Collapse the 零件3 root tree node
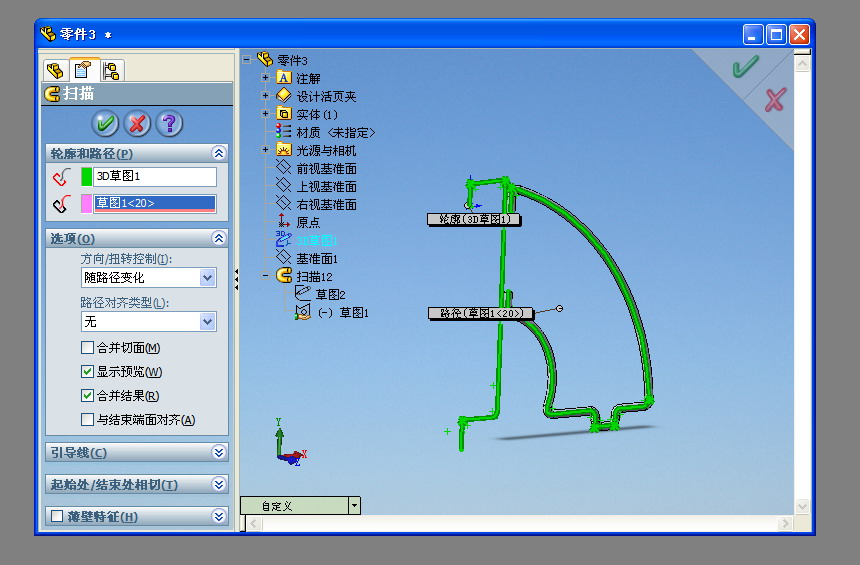 pos(246,59)
